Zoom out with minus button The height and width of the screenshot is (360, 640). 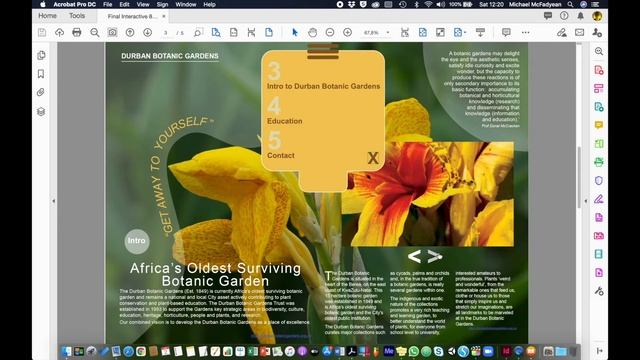click(x=330, y=33)
